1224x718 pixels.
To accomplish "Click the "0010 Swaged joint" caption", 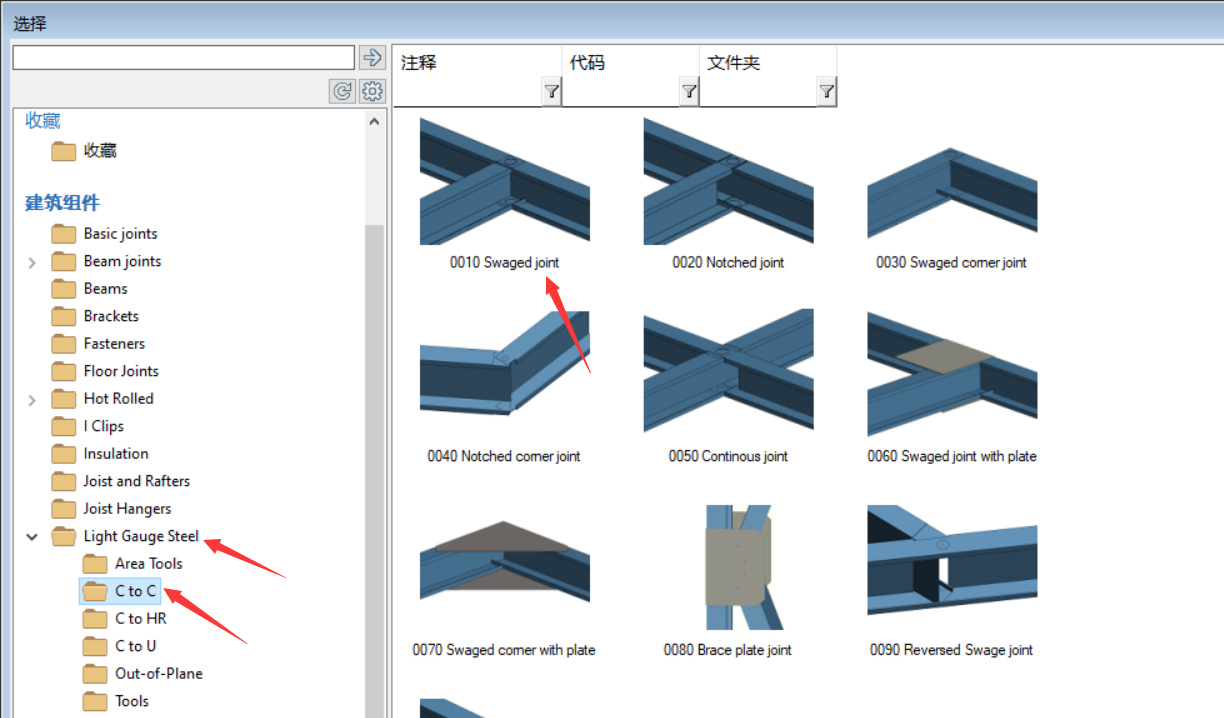I will pos(504,263).
